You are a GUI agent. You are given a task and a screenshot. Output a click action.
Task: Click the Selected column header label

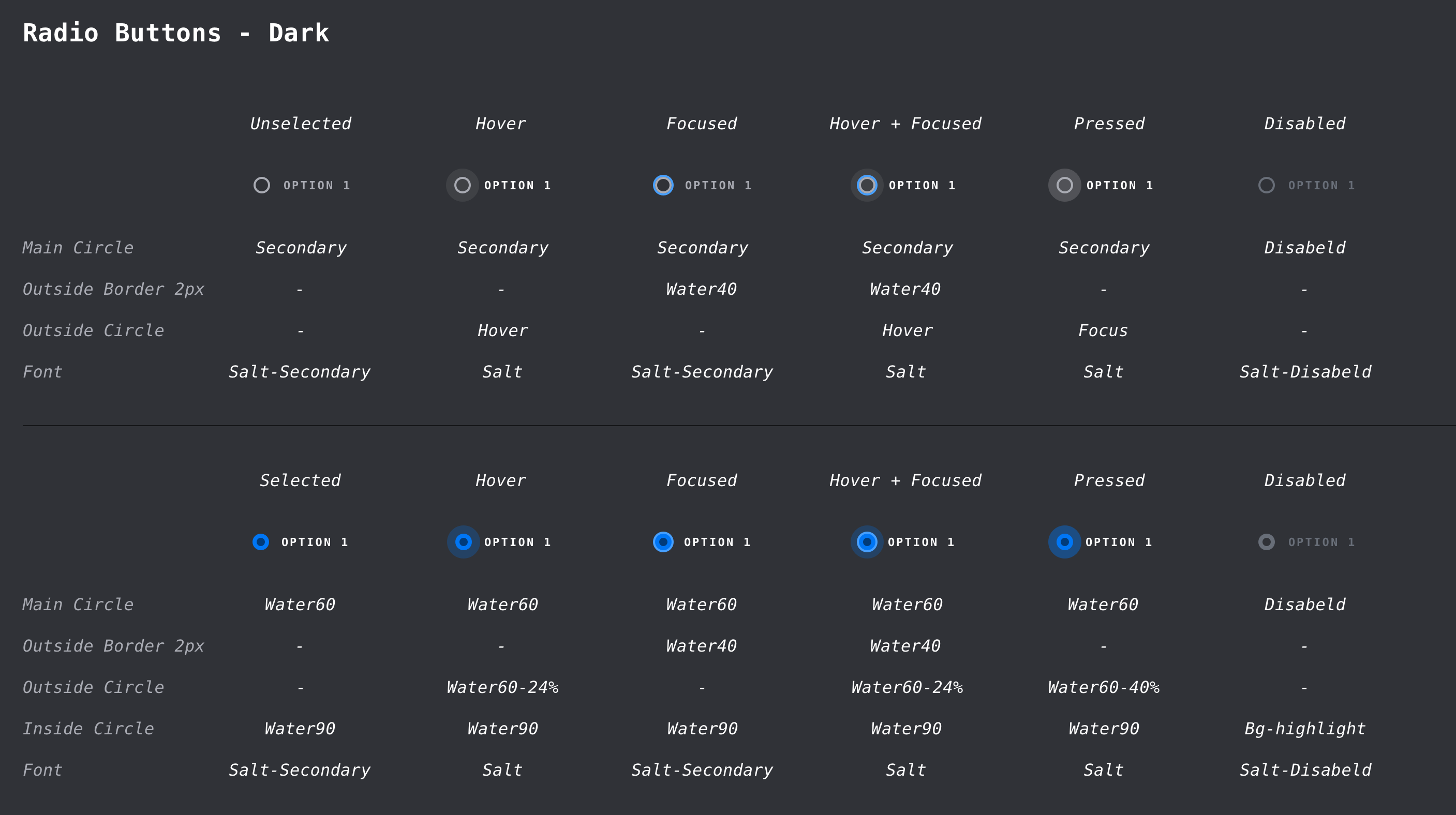tap(300, 480)
